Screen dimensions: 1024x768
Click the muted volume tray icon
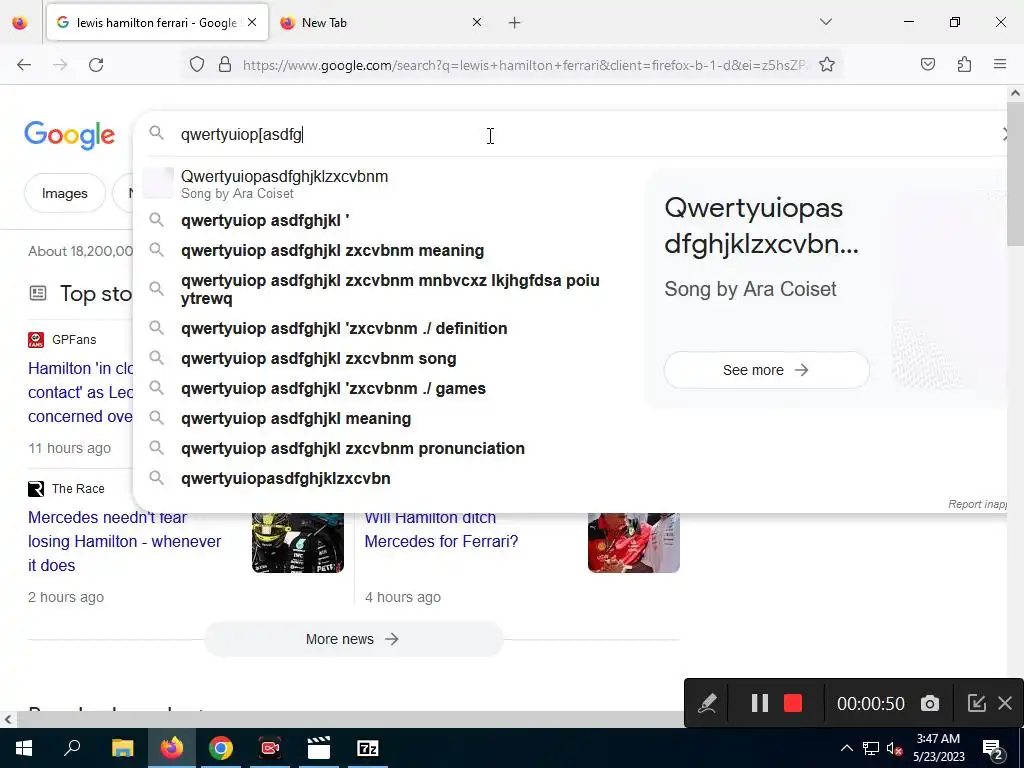click(895, 748)
